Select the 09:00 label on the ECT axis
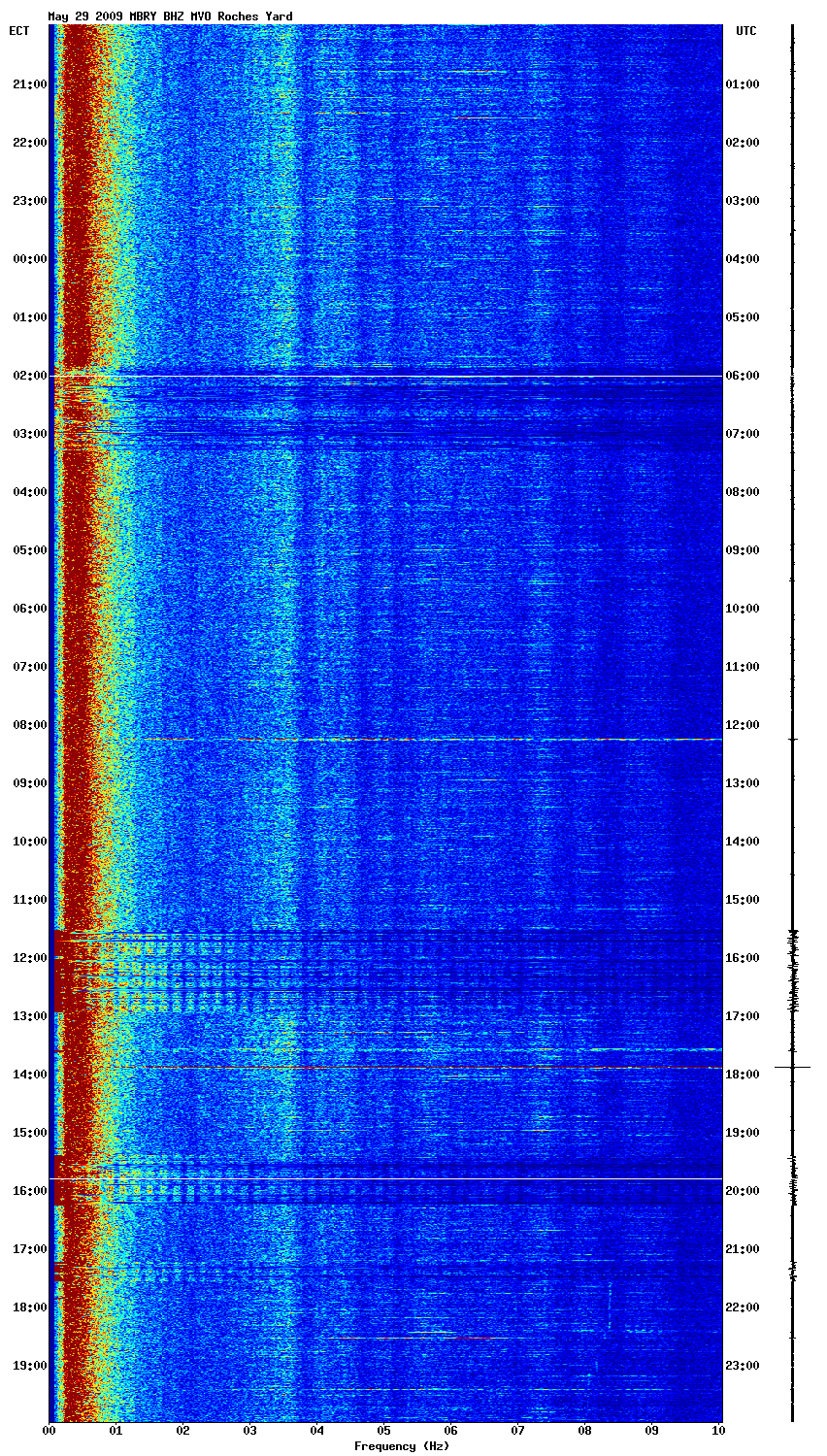 (x=28, y=783)
